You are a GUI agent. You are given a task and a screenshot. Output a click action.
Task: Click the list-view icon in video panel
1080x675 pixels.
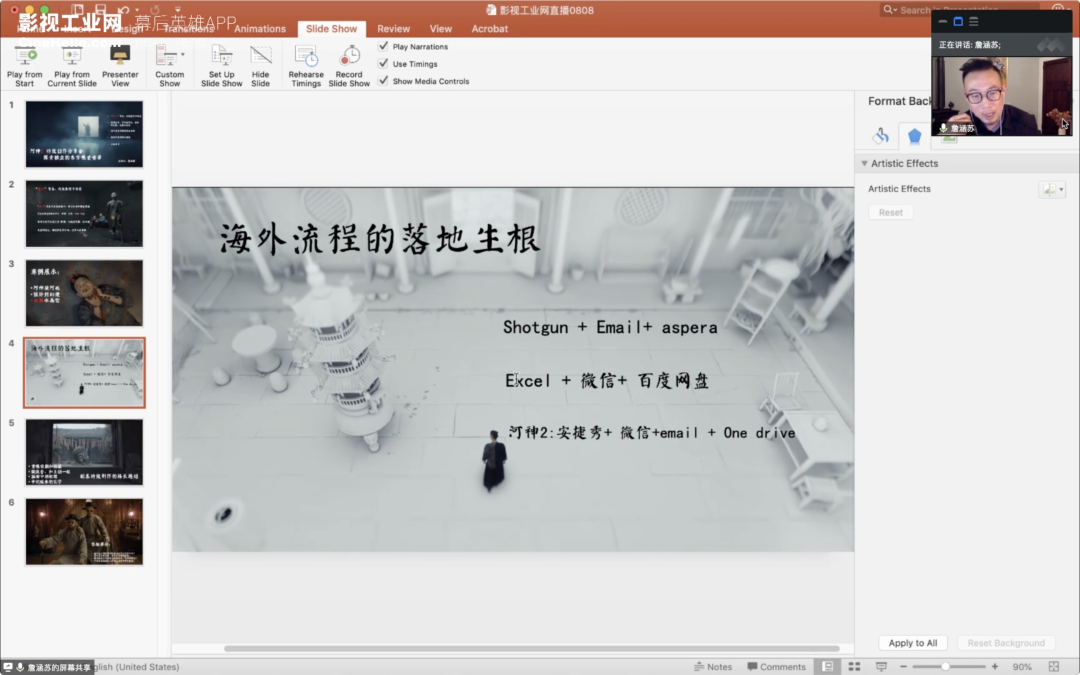coord(974,21)
